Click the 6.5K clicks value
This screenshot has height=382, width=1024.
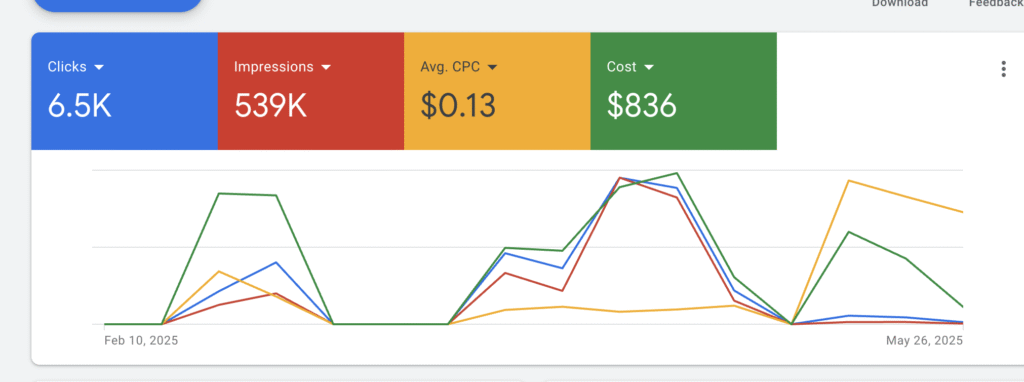point(80,105)
